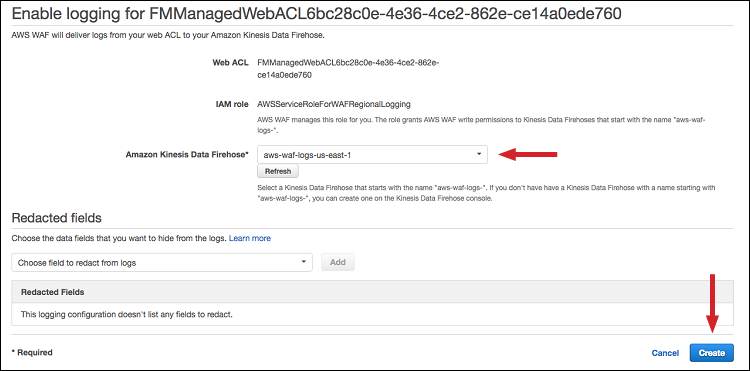Click the '* Required' note
750x371 pixels.
(32, 352)
